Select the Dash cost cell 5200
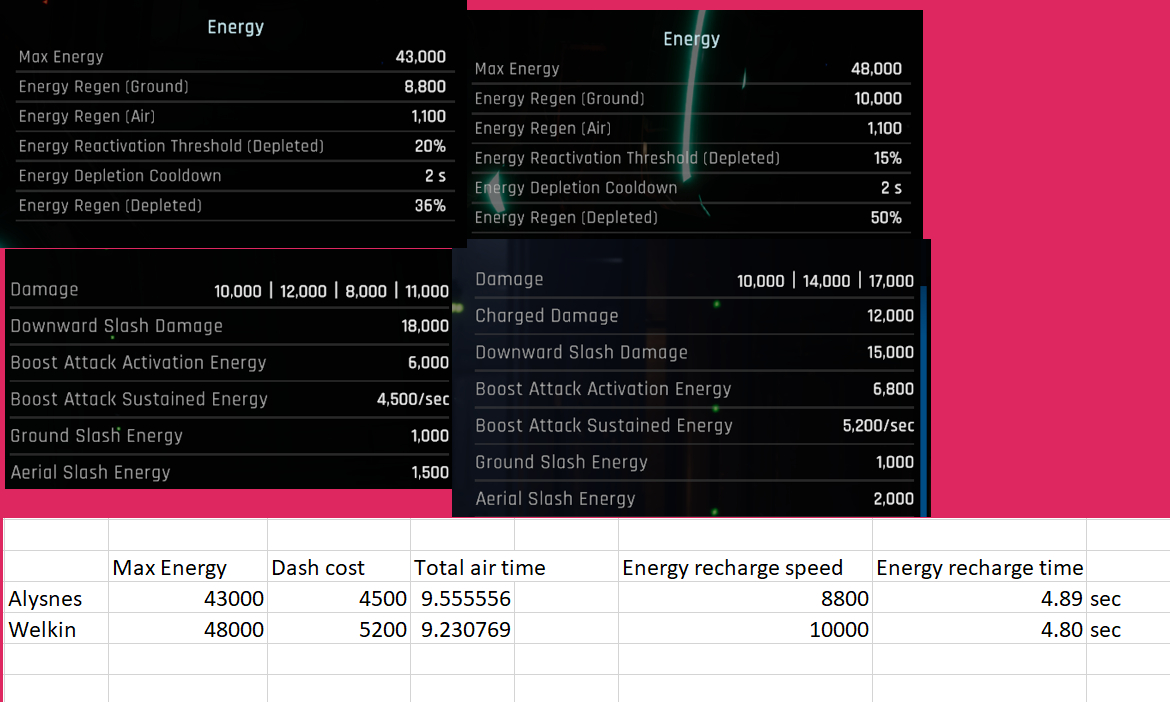The width and height of the screenshot is (1170, 702). (x=339, y=629)
